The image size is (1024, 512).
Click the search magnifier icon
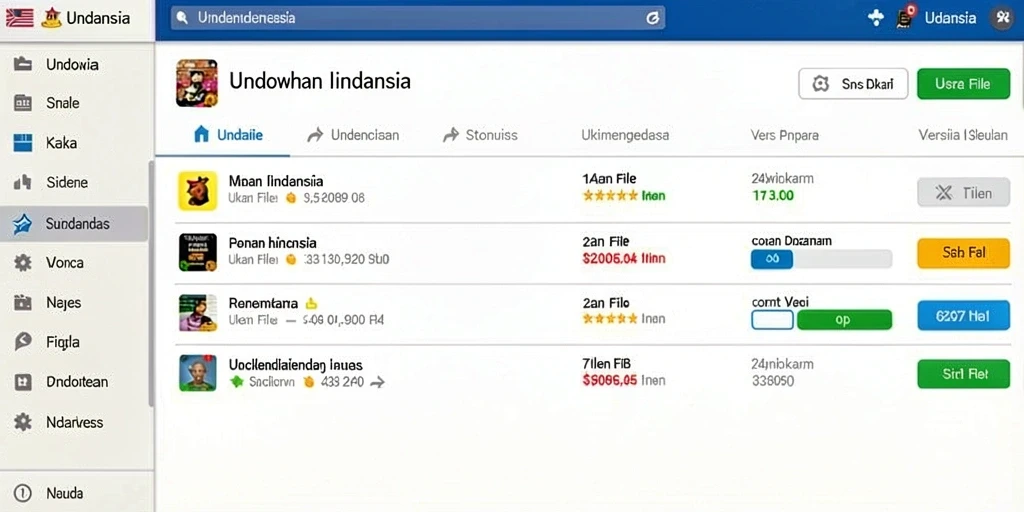click(x=183, y=18)
